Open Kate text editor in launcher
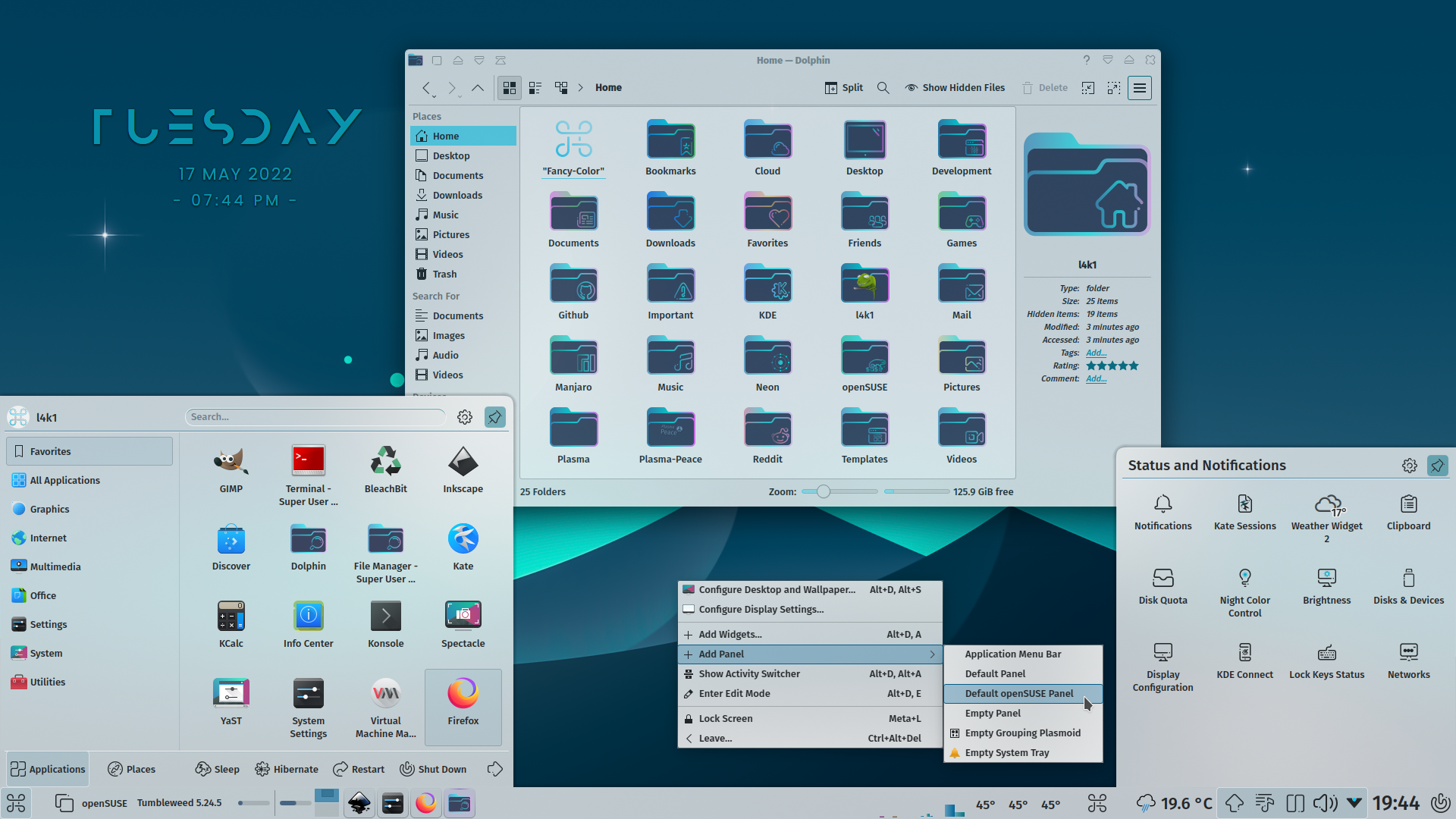Screen dimensions: 1456x819 point(463,548)
